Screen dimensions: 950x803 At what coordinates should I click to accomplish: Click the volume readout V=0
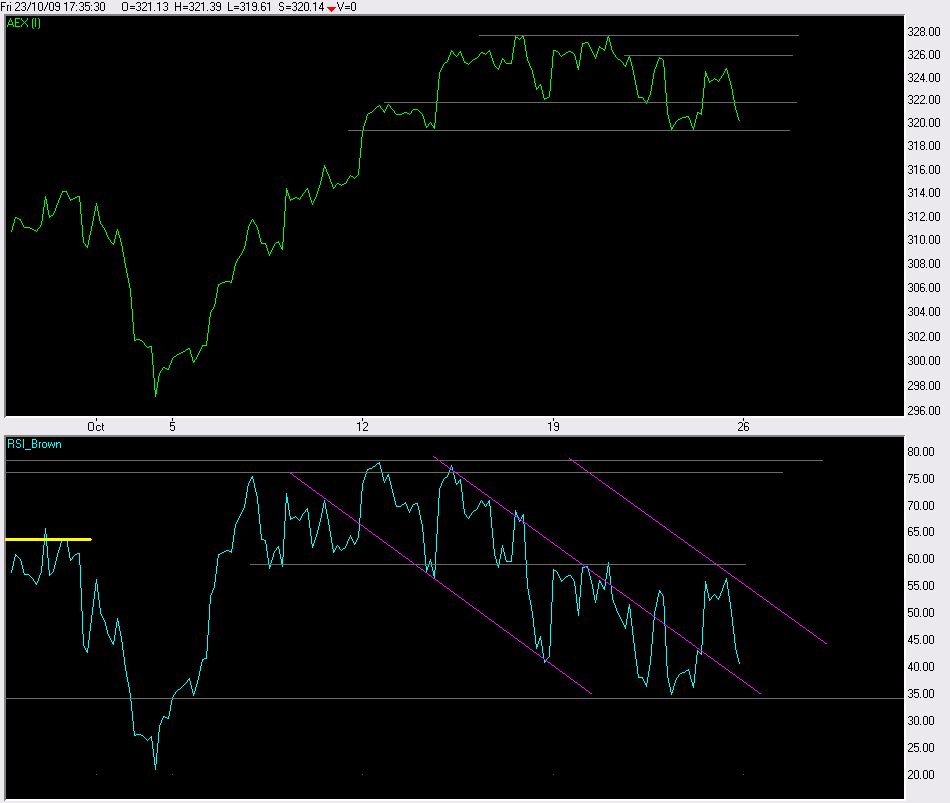347,7
